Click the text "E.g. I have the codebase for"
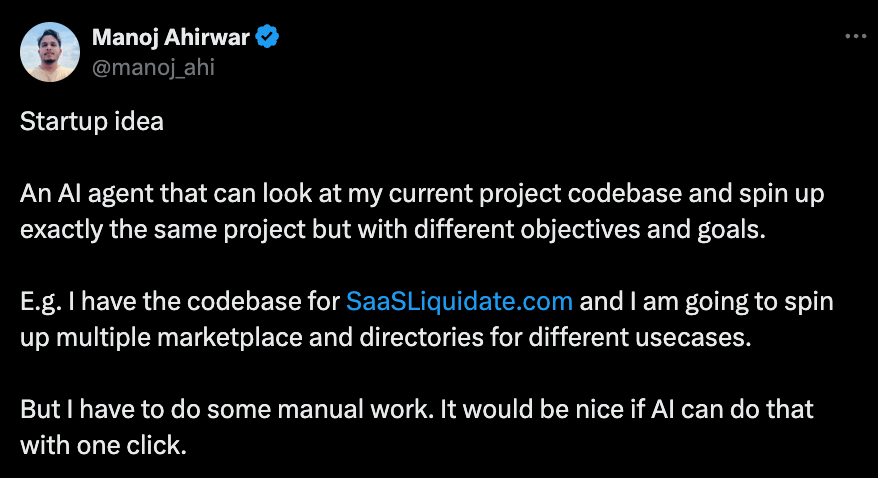This screenshot has height=478, width=878. 180,302
